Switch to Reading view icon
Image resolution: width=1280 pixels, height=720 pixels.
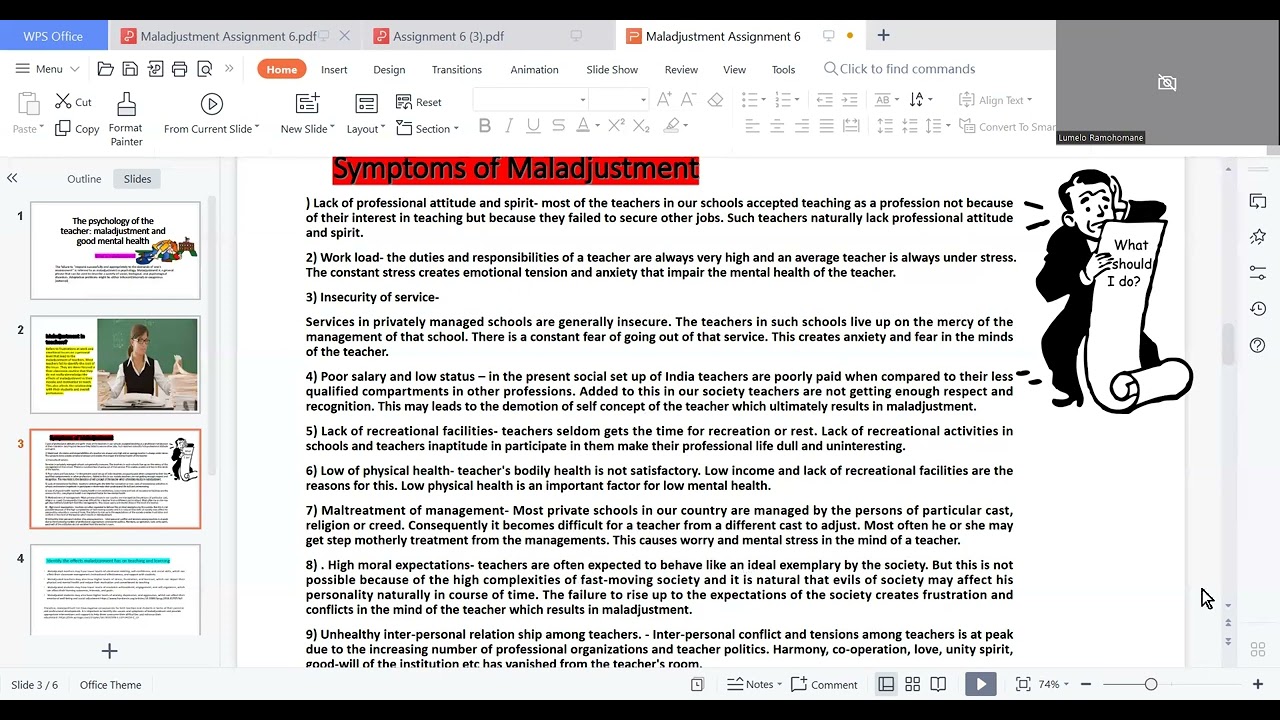point(938,685)
